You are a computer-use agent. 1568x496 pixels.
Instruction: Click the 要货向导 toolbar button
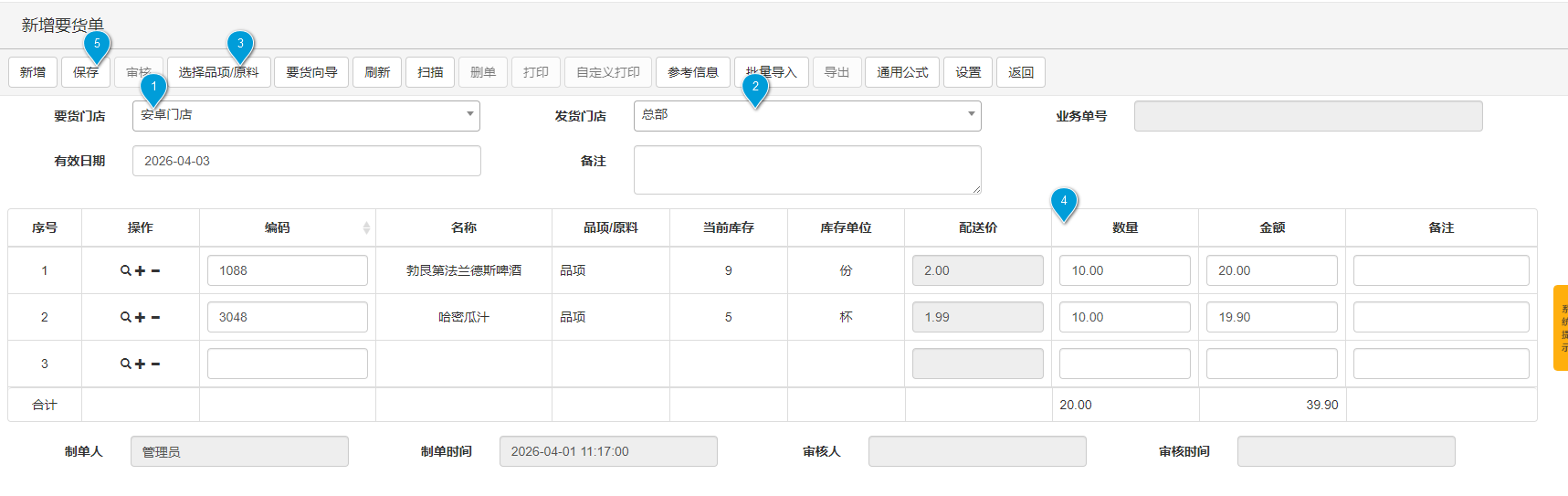coord(311,72)
